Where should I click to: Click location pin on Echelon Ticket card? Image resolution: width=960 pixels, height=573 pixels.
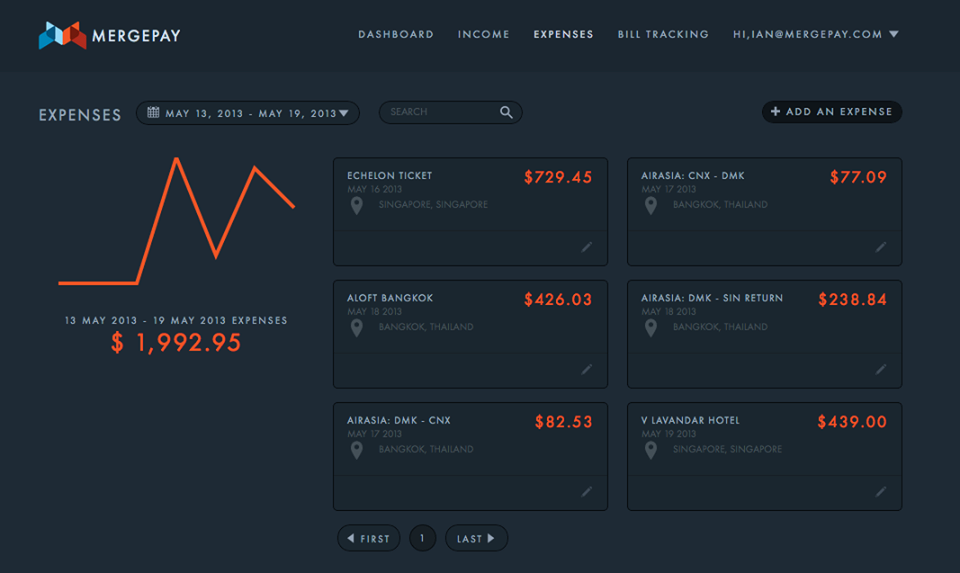[356, 206]
